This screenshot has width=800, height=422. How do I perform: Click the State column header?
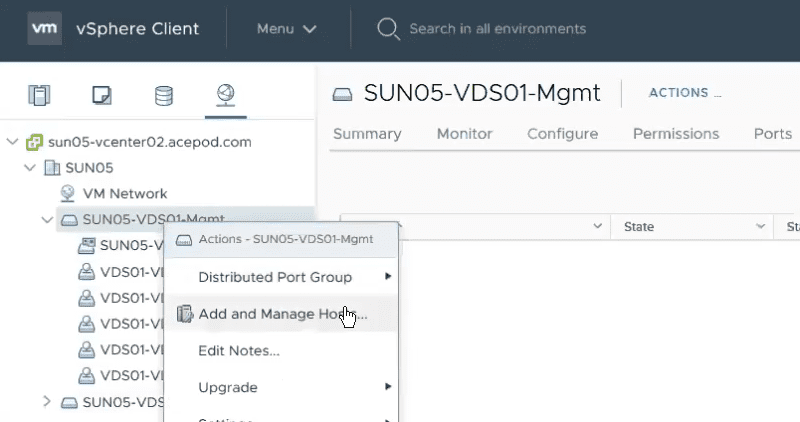click(x=639, y=227)
